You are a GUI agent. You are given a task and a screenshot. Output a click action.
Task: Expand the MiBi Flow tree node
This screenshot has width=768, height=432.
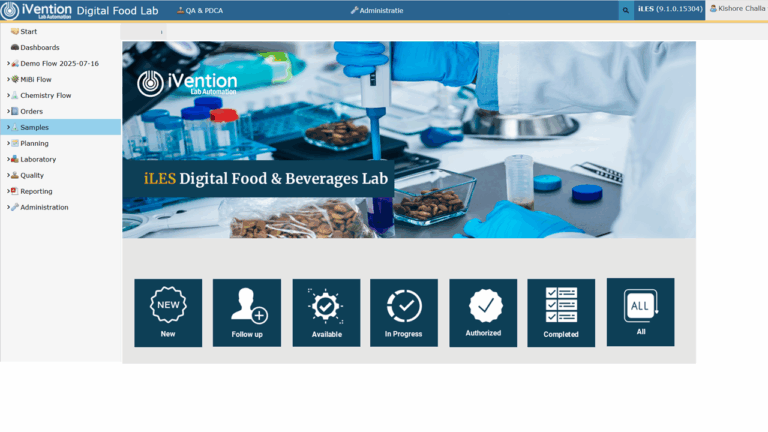tap(8, 79)
